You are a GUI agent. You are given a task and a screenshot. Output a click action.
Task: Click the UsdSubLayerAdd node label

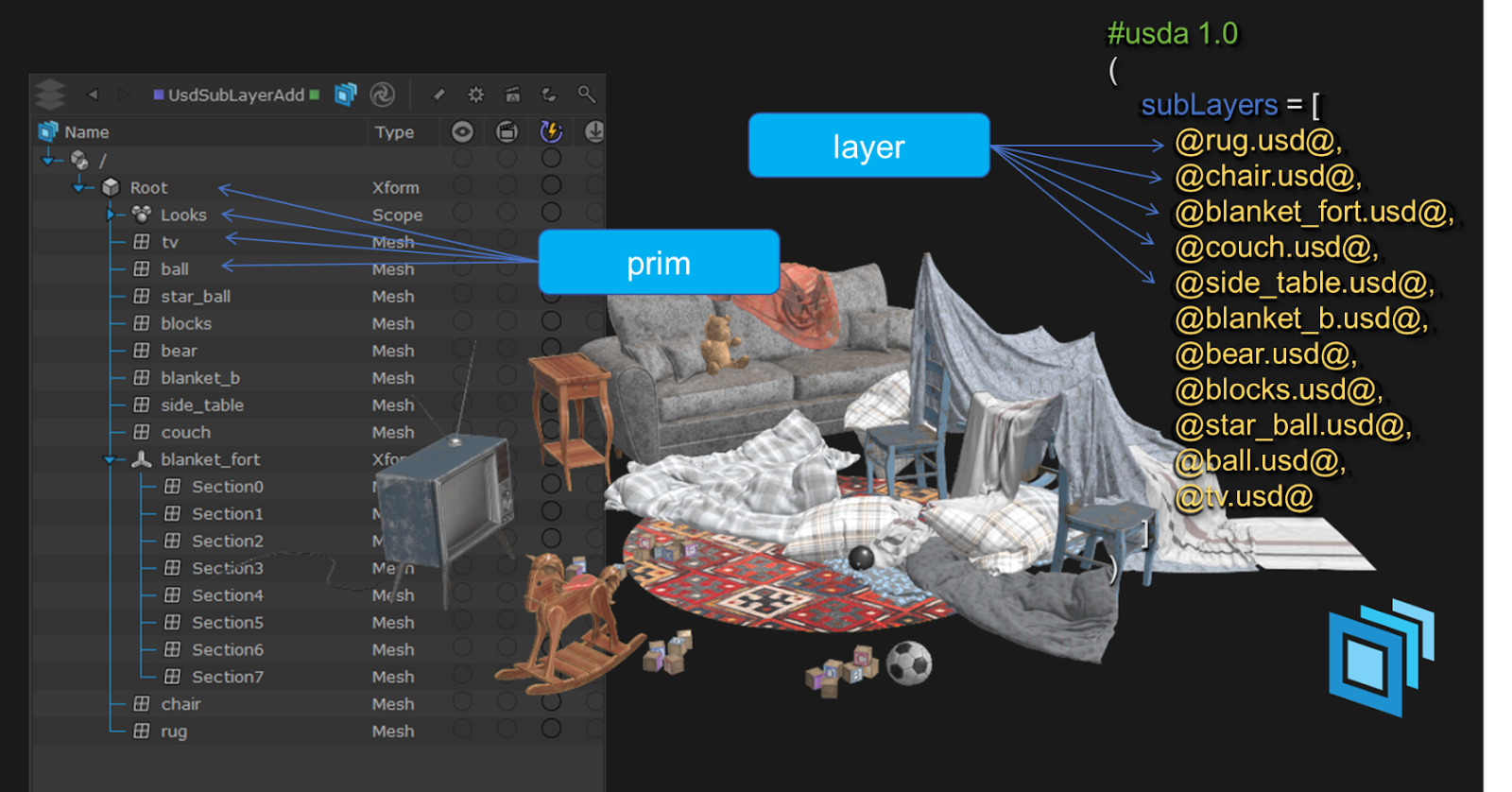[236, 95]
